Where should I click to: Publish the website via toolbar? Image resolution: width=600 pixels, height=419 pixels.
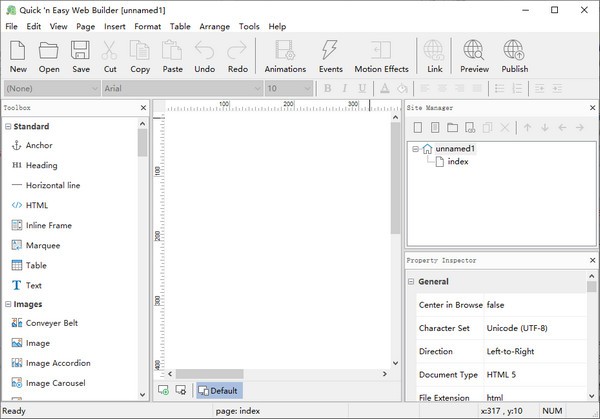[514, 55]
